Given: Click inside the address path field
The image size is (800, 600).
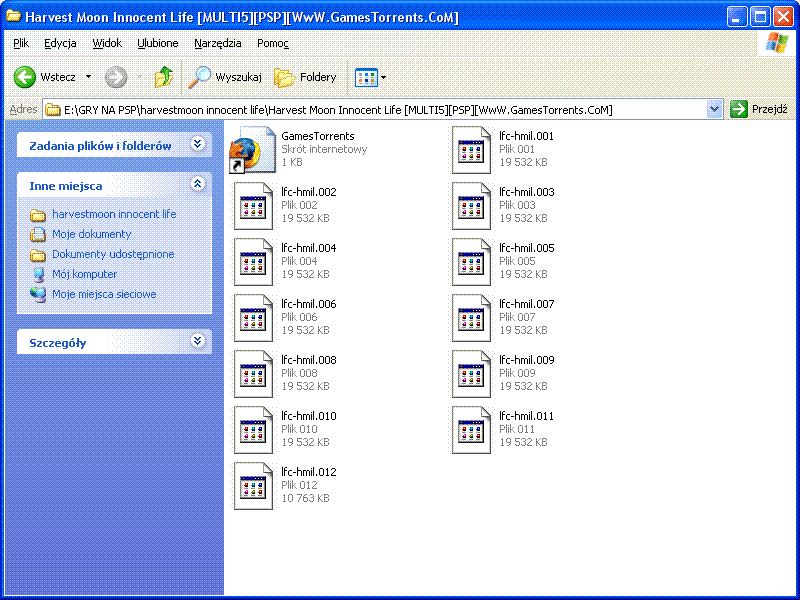Looking at the screenshot, I should pyautogui.click(x=380, y=109).
